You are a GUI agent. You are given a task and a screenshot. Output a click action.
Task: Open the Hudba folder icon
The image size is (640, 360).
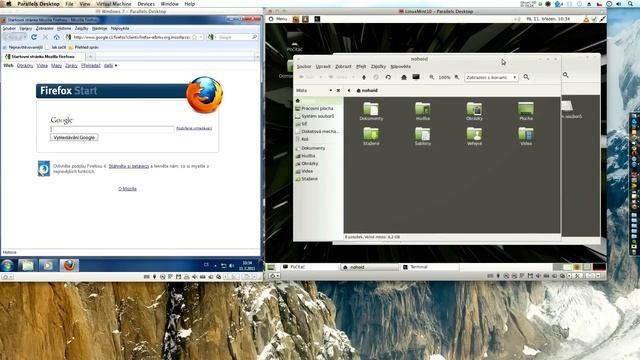[422, 109]
